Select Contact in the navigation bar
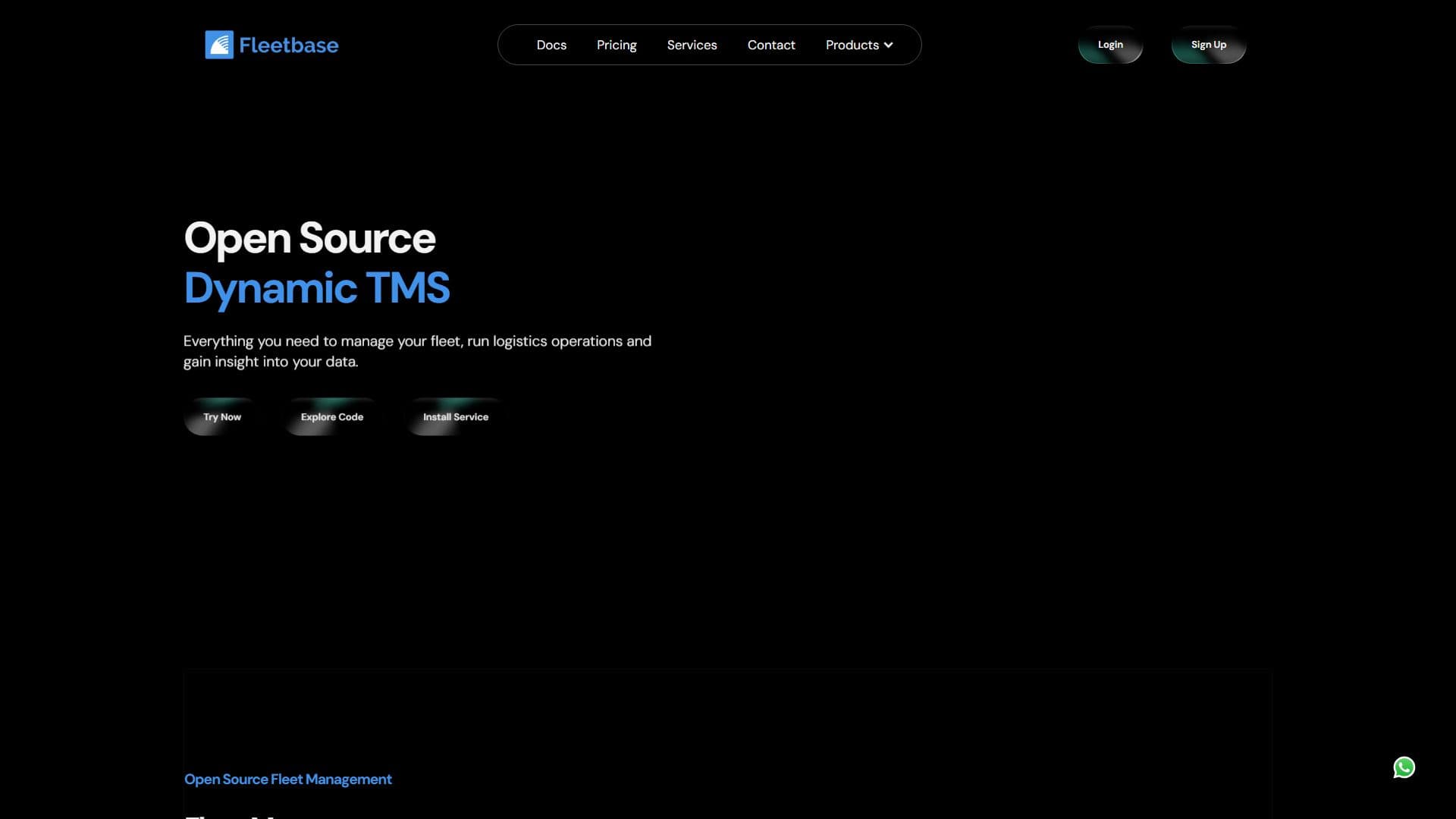The image size is (1456, 819). (771, 45)
